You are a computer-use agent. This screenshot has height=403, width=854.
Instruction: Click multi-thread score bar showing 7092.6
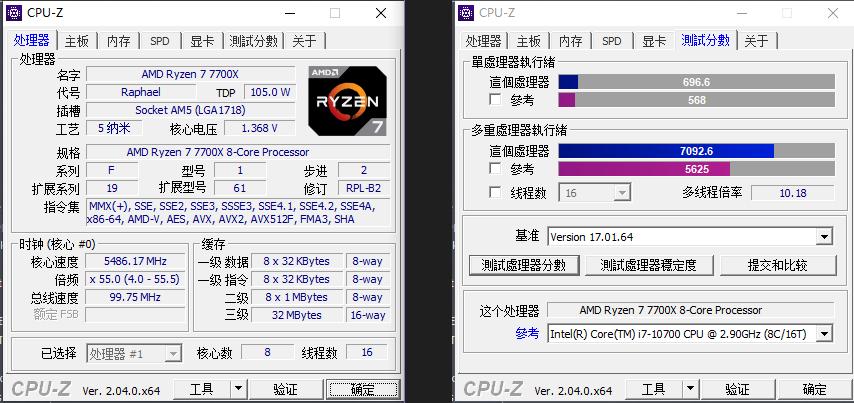pyautogui.click(x=697, y=151)
